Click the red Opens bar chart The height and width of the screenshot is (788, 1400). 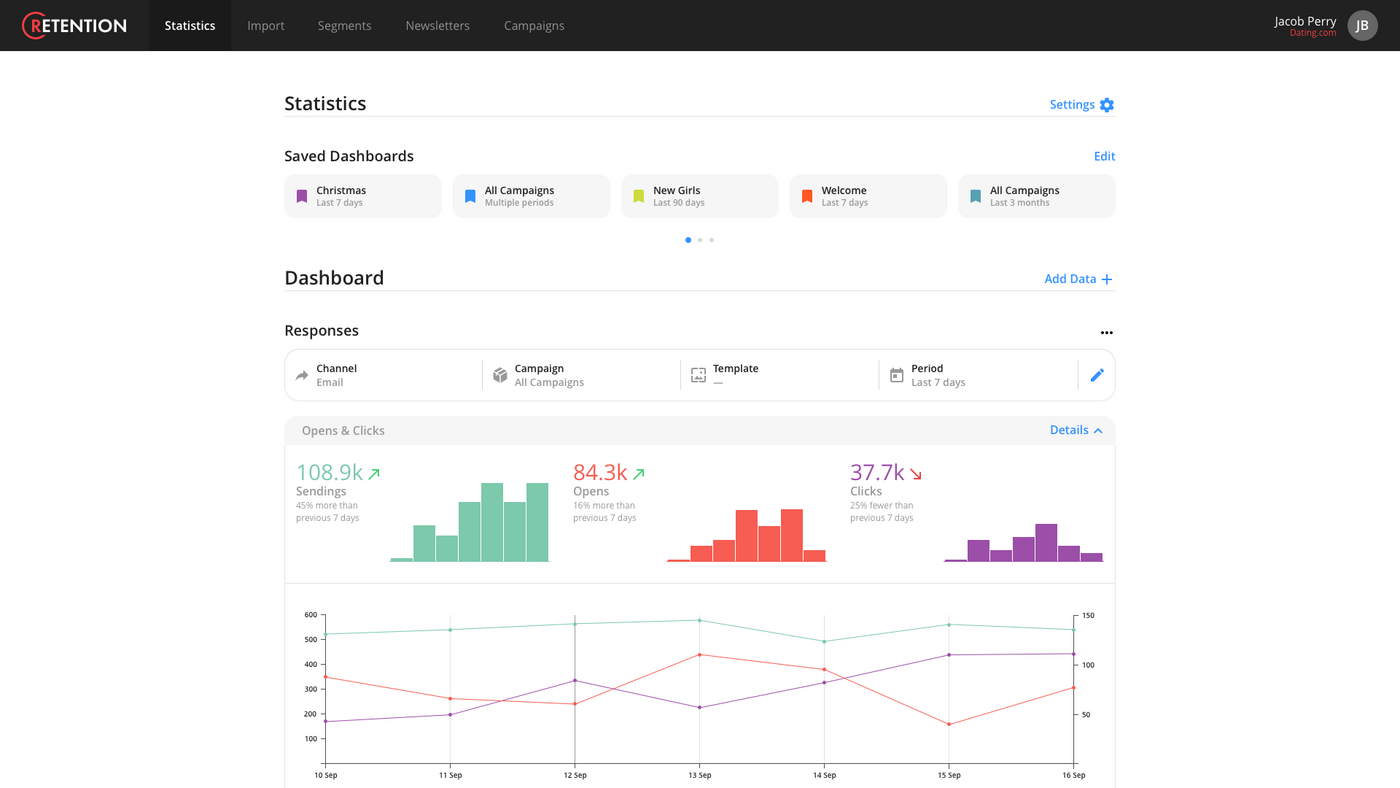[746, 535]
